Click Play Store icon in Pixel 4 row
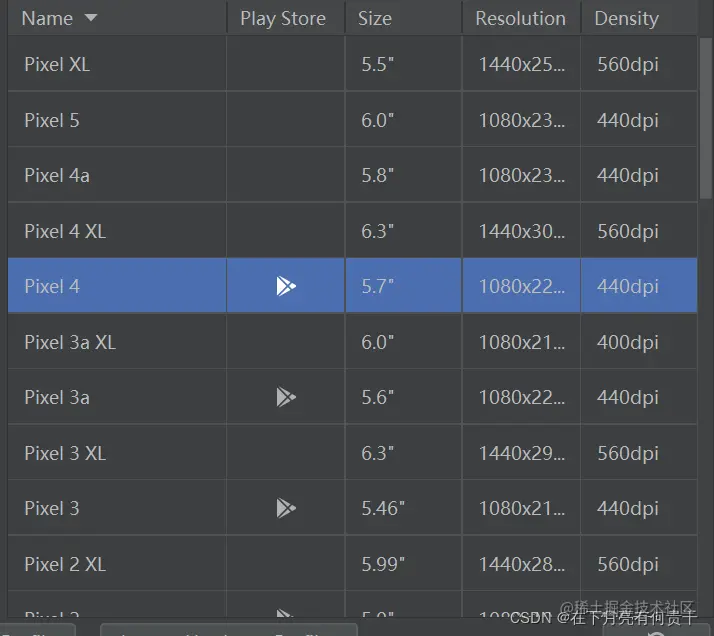This screenshot has height=636, width=714. (286, 286)
